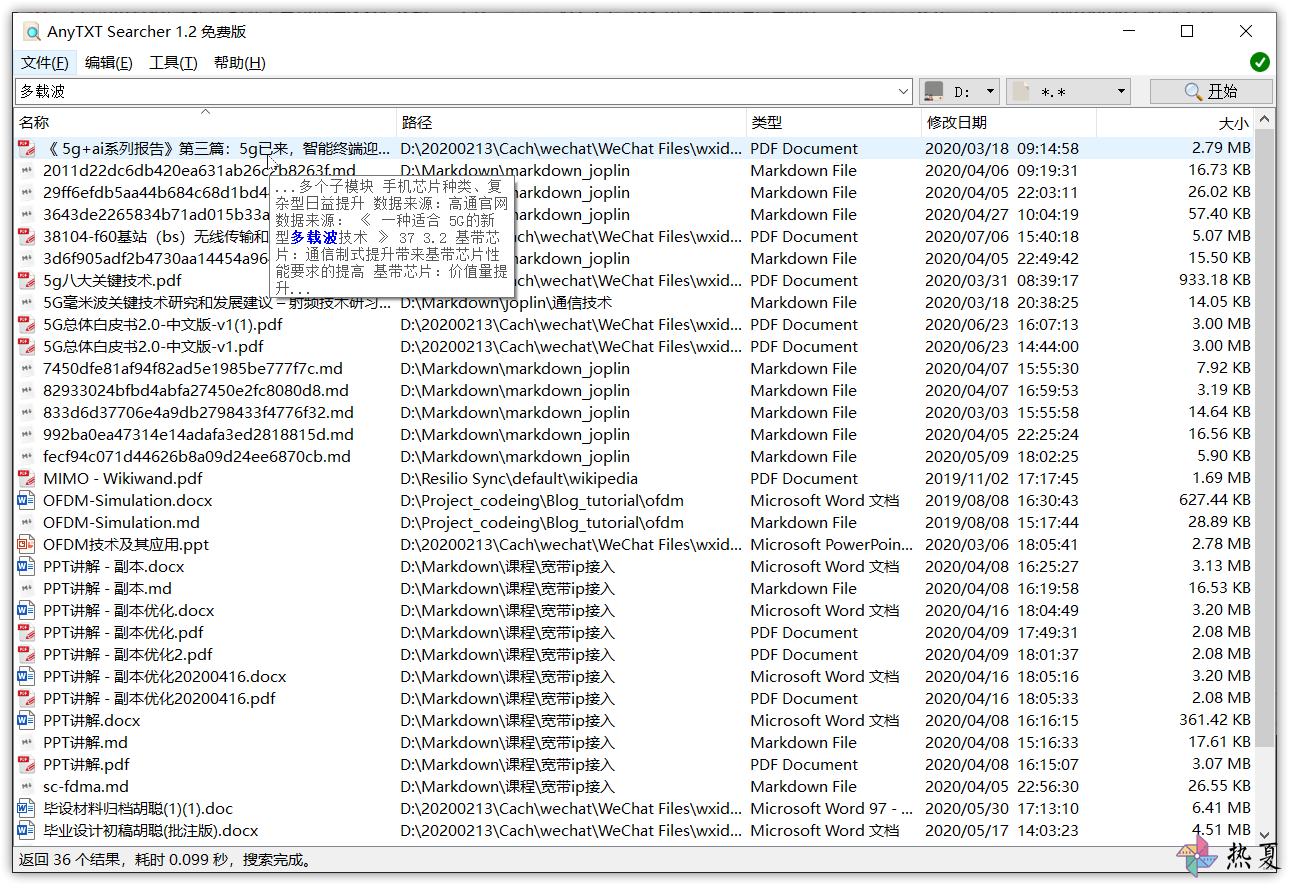Click markdown icon of 833d6d37706e4a9db2798433f4776f32.md
Screen dimensions: 1289x885
click(x=27, y=413)
